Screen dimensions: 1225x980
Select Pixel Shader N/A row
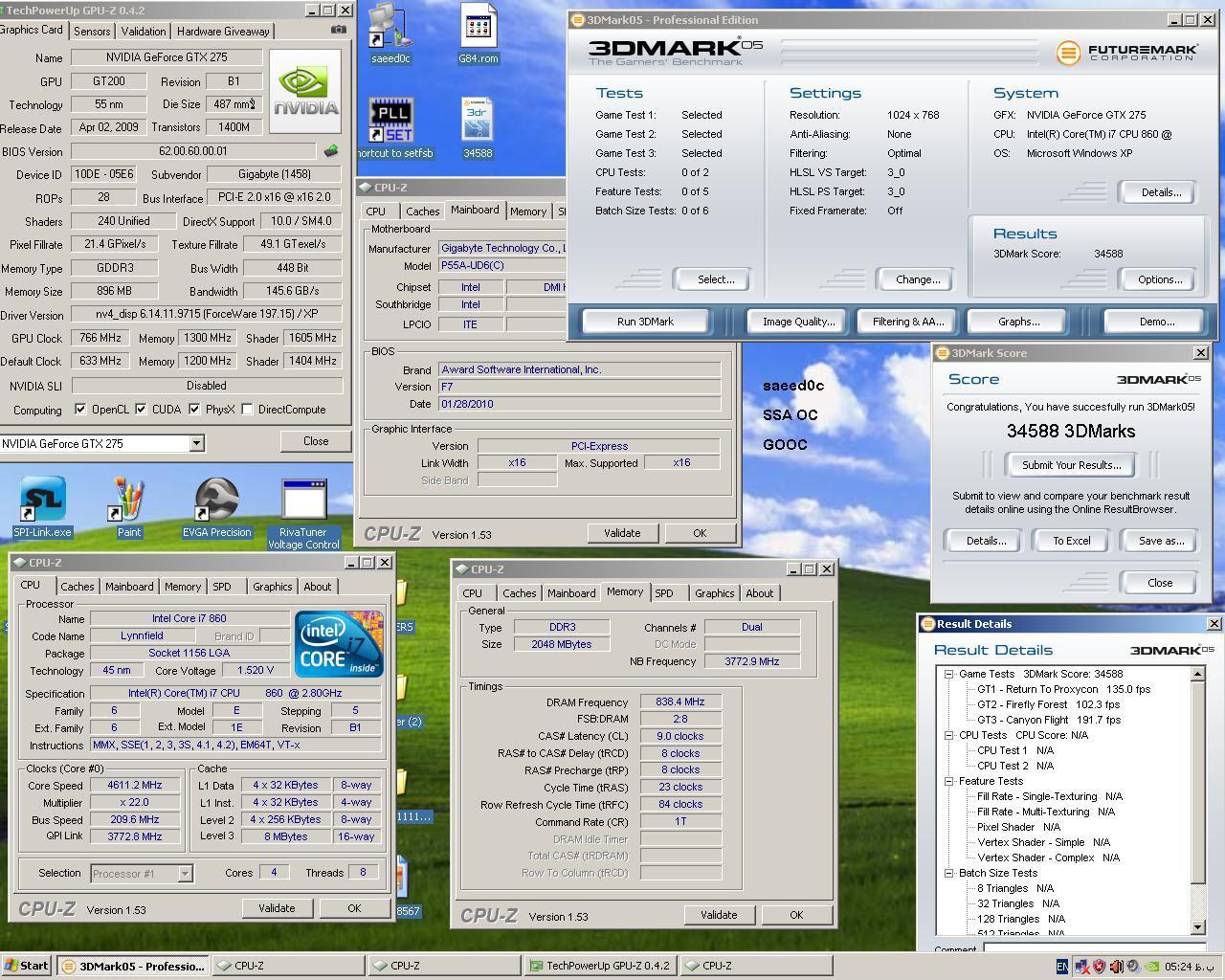1018,827
